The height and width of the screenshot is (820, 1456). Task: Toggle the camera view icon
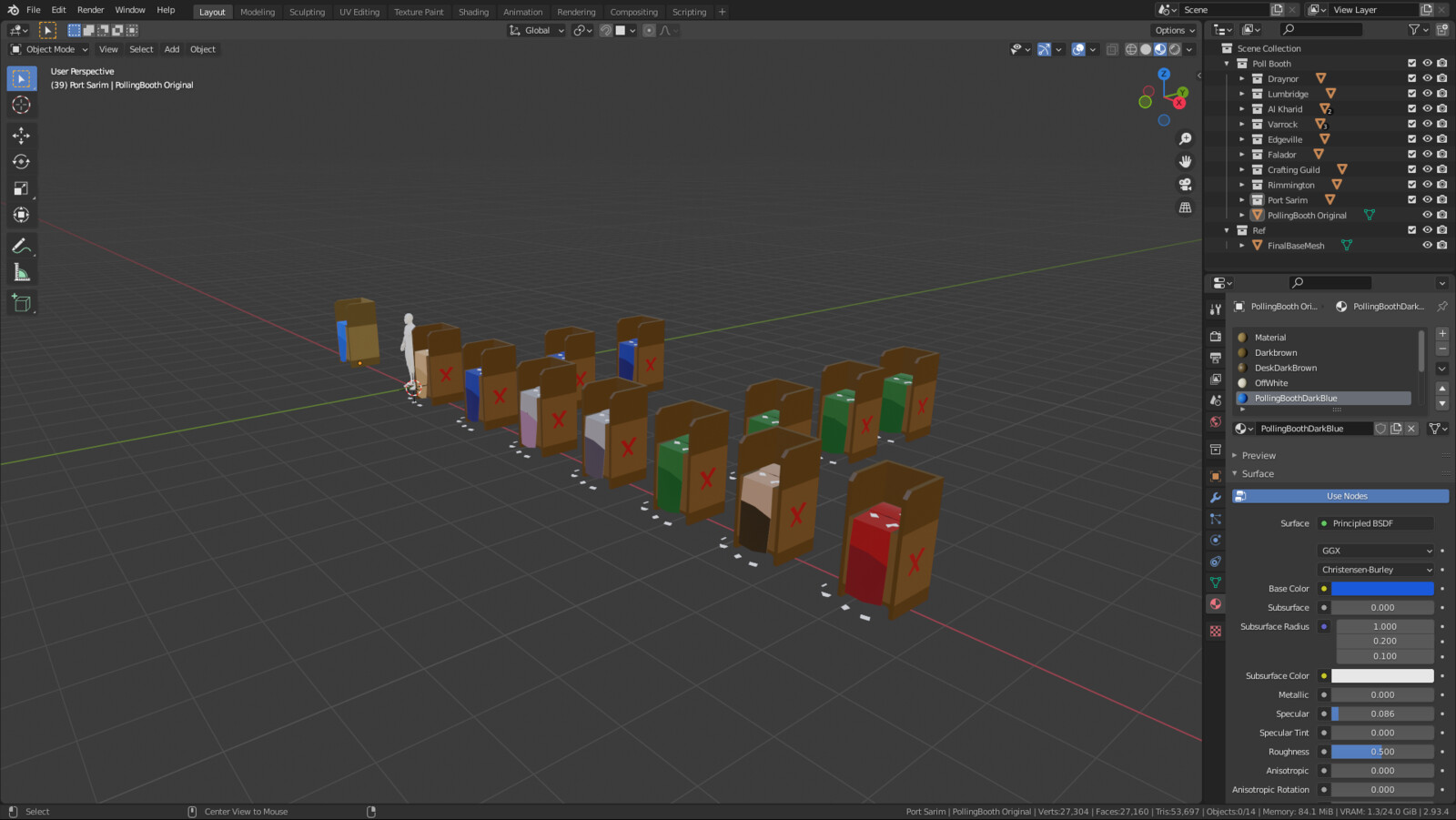pyautogui.click(x=1185, y=185)
